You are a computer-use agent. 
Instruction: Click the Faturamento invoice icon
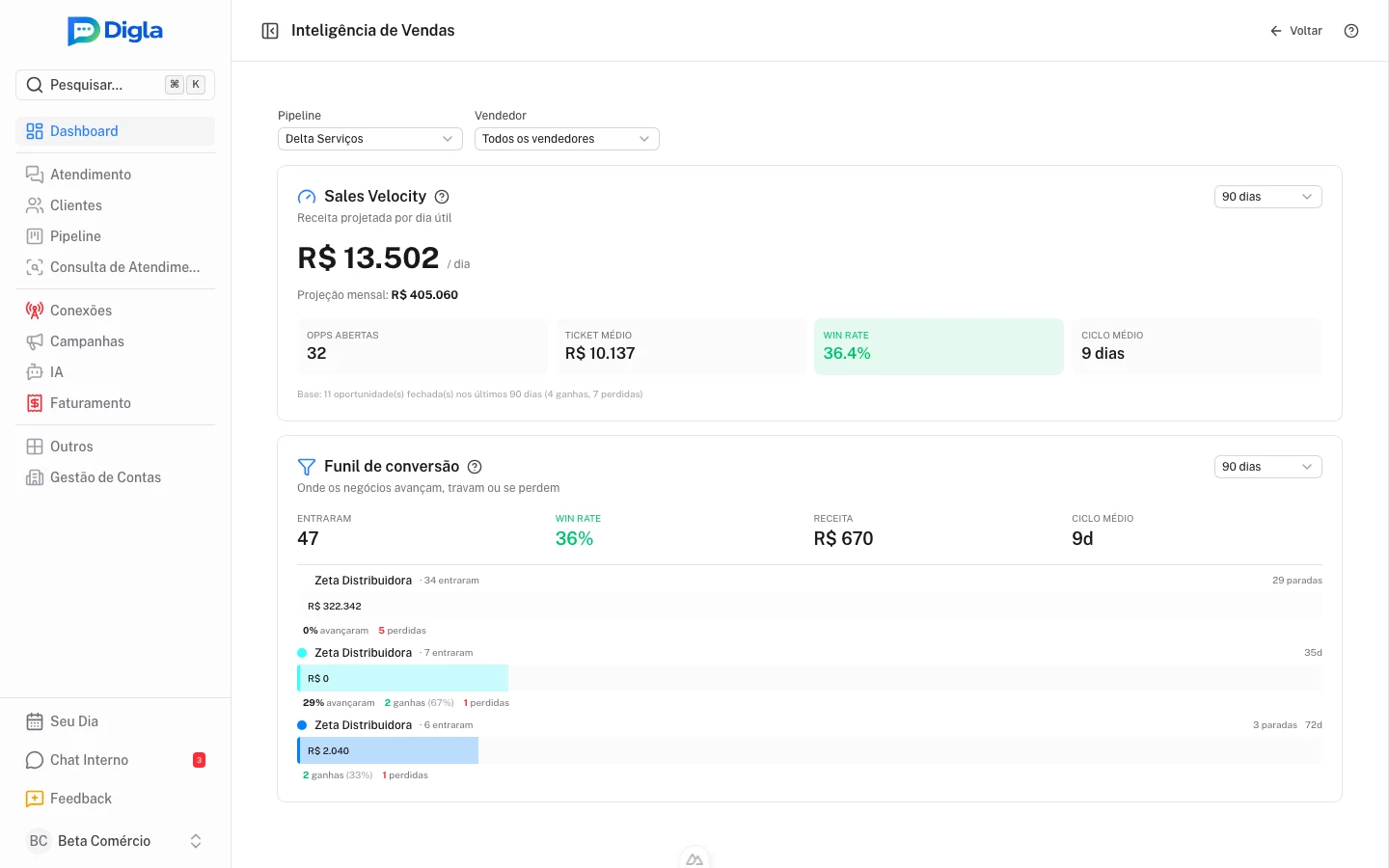click(35, 403)
